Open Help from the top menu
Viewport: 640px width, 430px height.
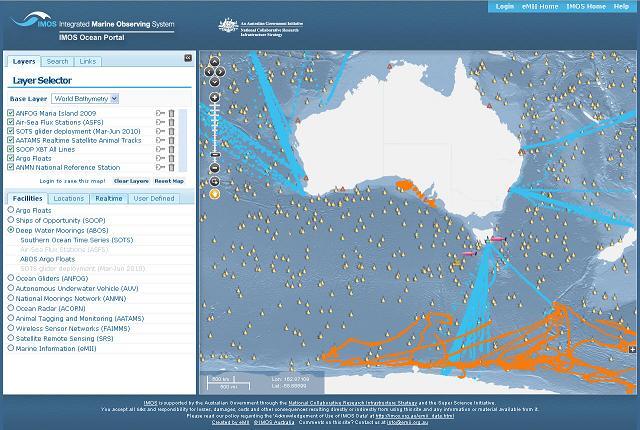(621, 7)
